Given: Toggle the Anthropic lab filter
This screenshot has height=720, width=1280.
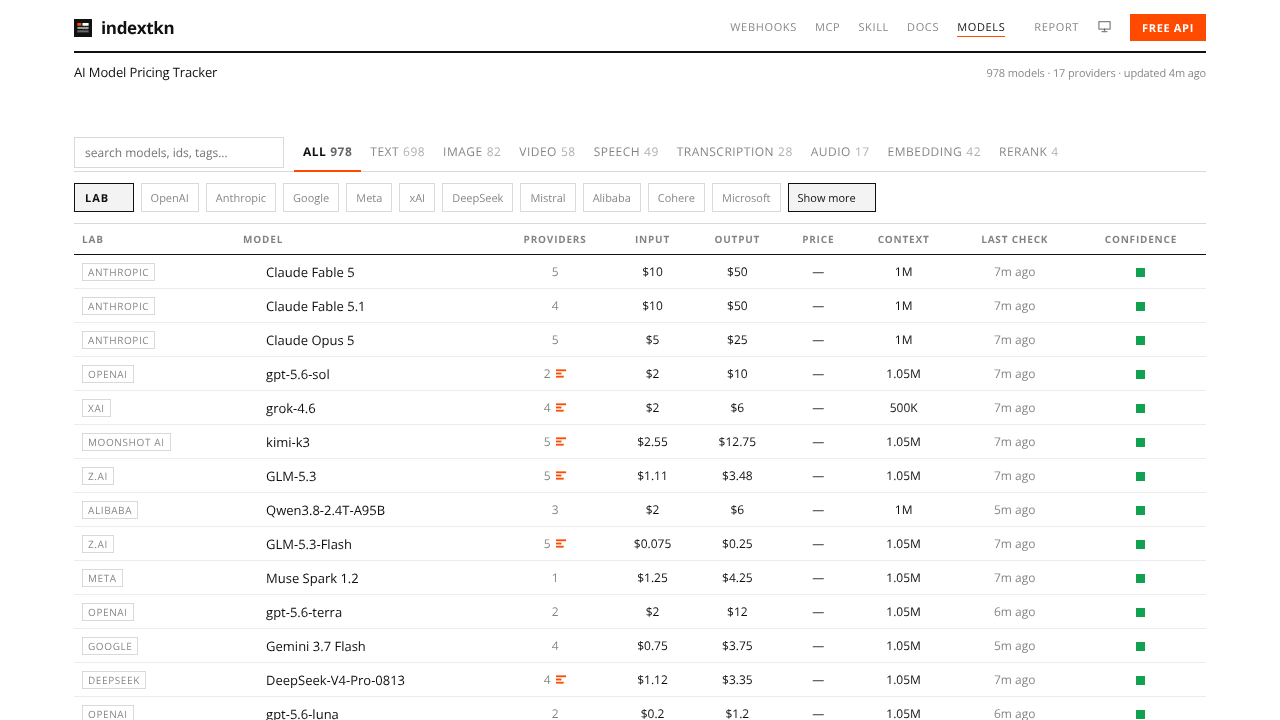Looking at the screenshot, I should tap(241, 198).
